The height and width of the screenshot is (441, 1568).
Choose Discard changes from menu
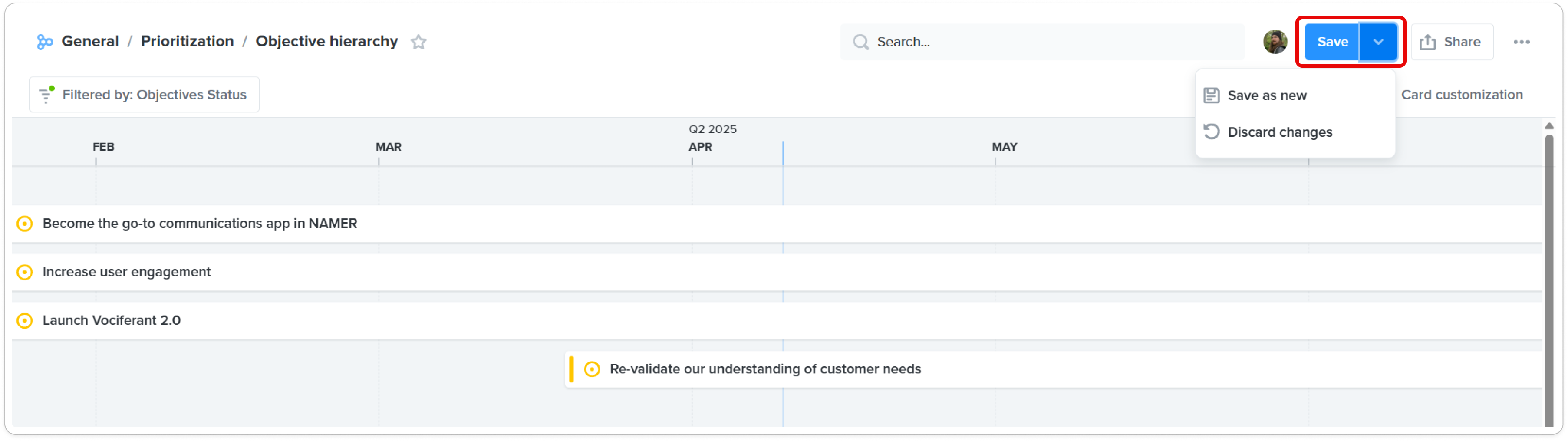tap(1295, 132)
